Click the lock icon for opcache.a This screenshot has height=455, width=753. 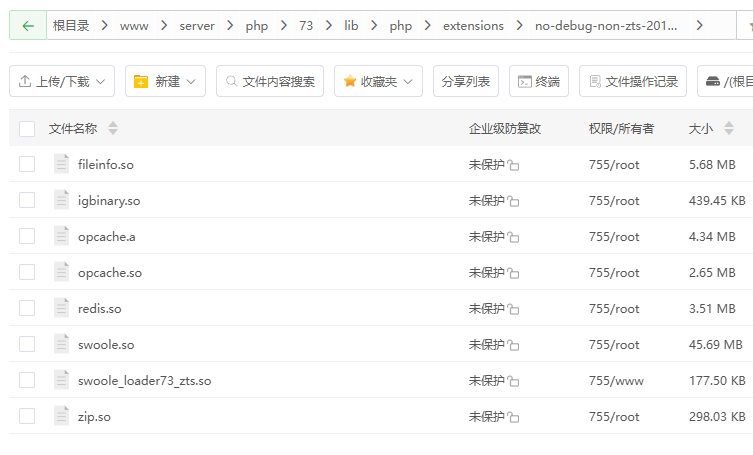[513, 237]
